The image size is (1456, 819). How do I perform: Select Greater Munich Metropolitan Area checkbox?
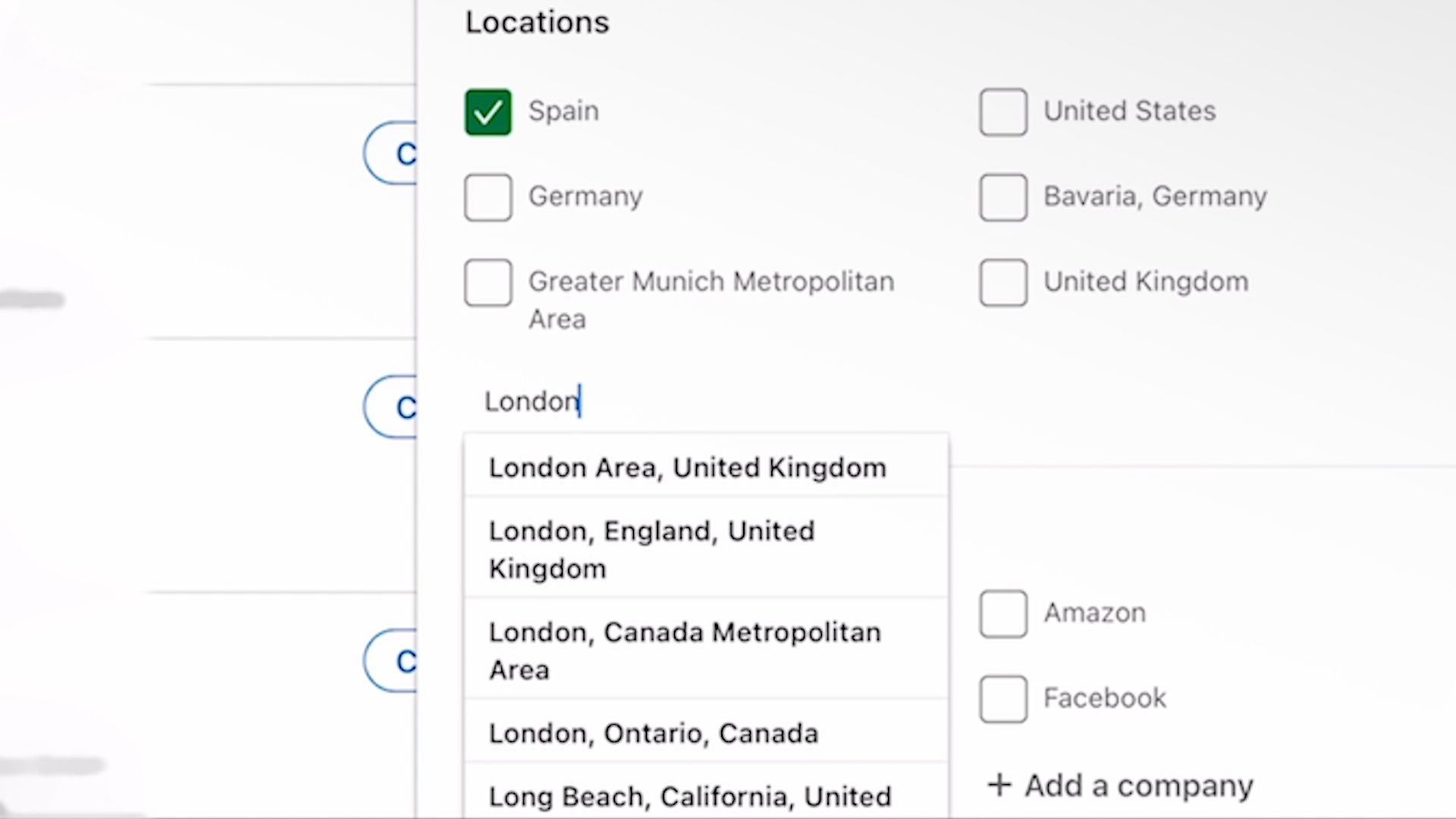click(488, 283)
